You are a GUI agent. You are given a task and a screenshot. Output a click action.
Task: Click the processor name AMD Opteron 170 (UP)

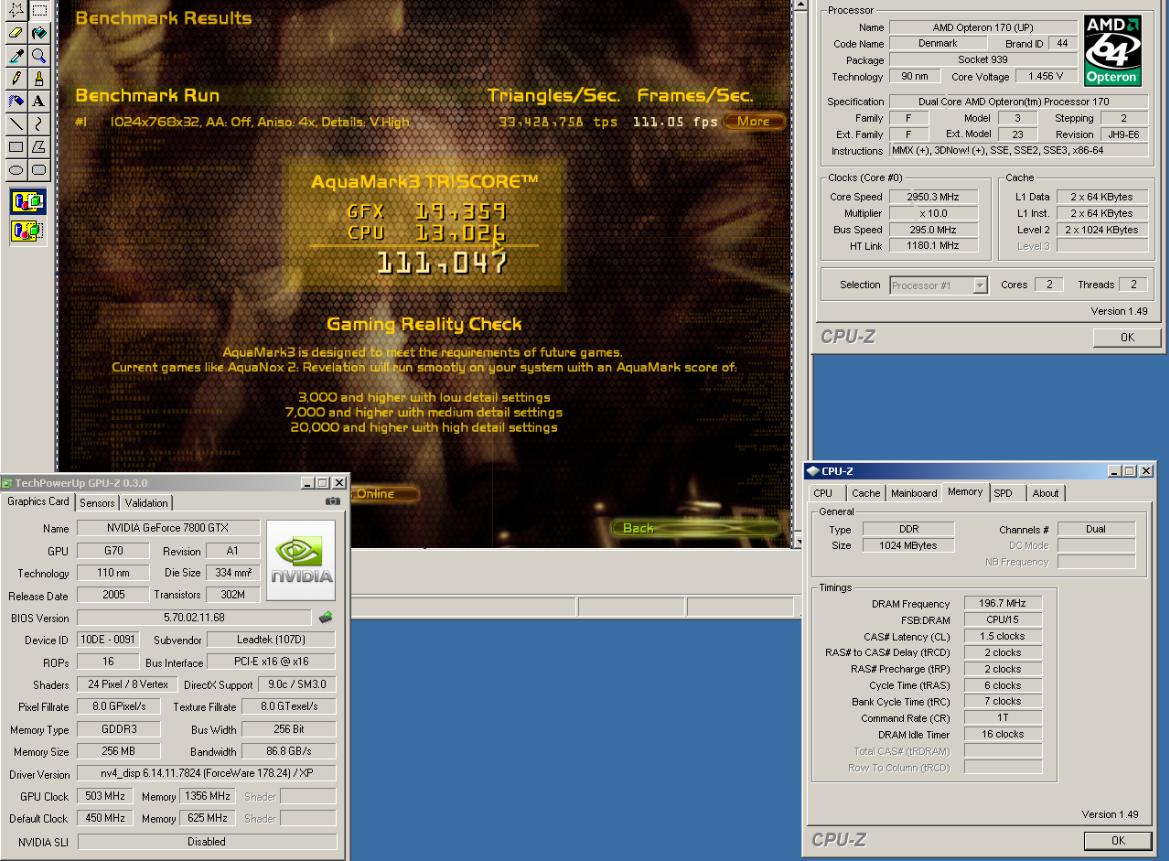pos(983,28)
